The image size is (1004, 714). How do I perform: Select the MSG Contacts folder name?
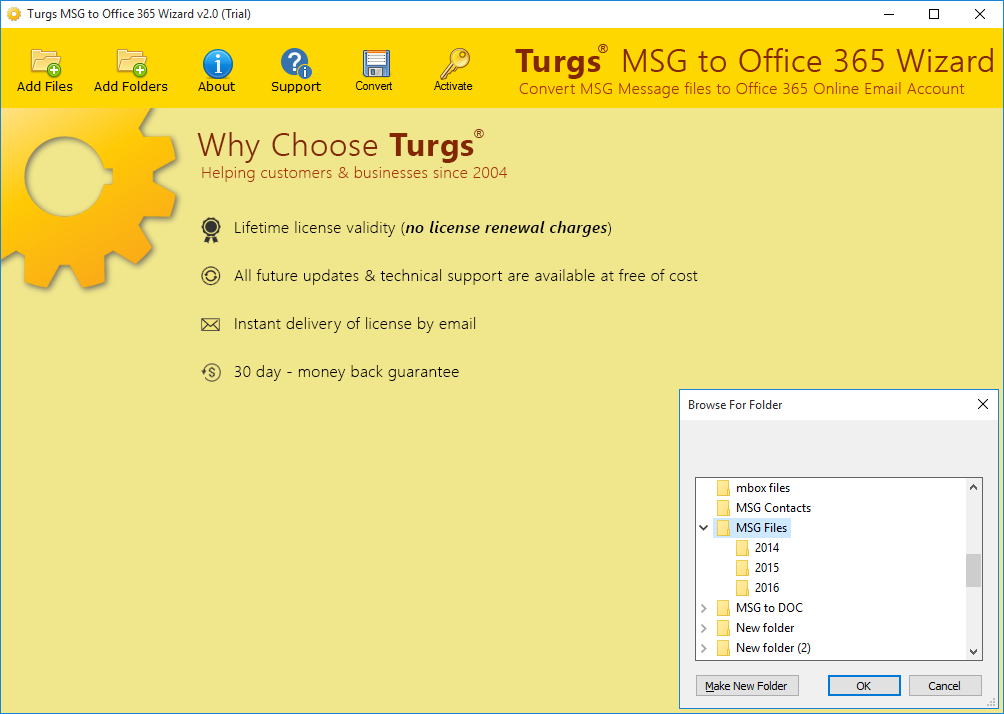[x=773, y=508]
